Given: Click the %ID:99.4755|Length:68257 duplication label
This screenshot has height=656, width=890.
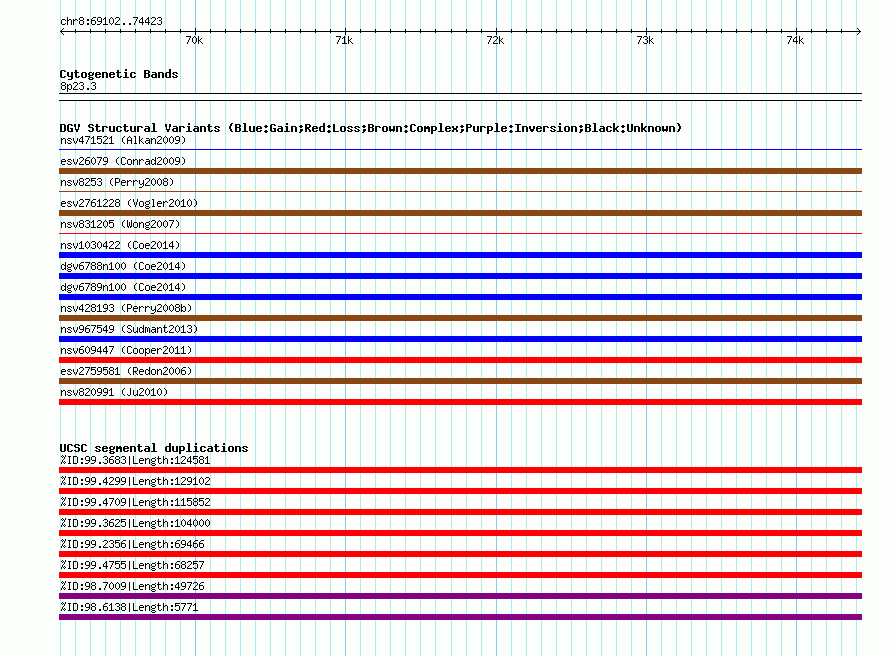Looking at the screenshot, I should pyautogui.click(x=132, y=565).
